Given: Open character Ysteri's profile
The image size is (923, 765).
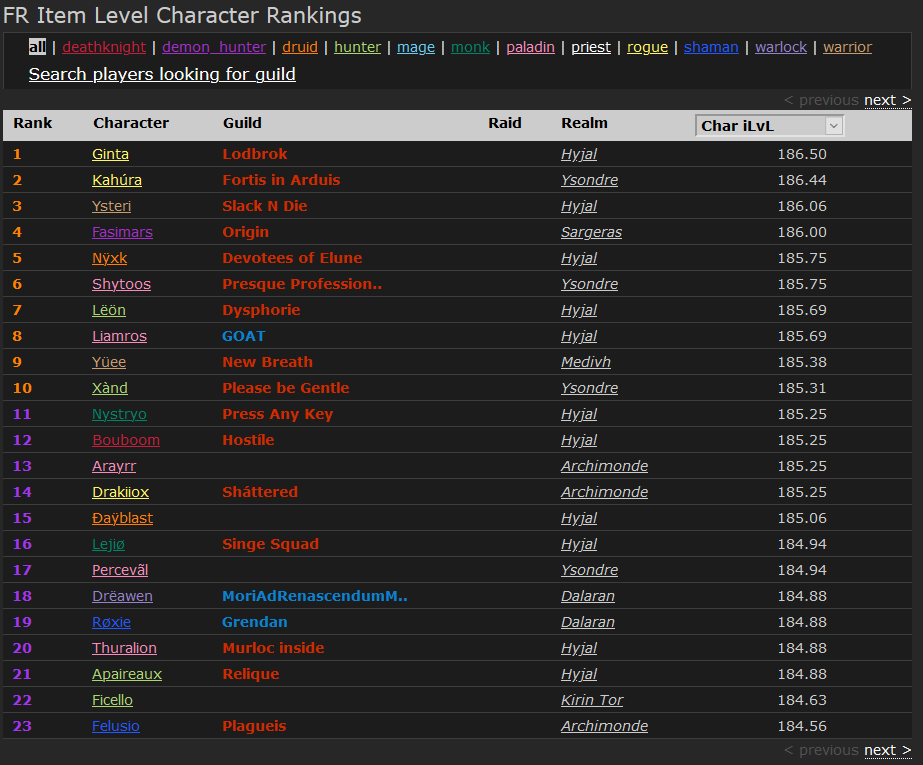Looking at the screenshot, I should 112,206.
